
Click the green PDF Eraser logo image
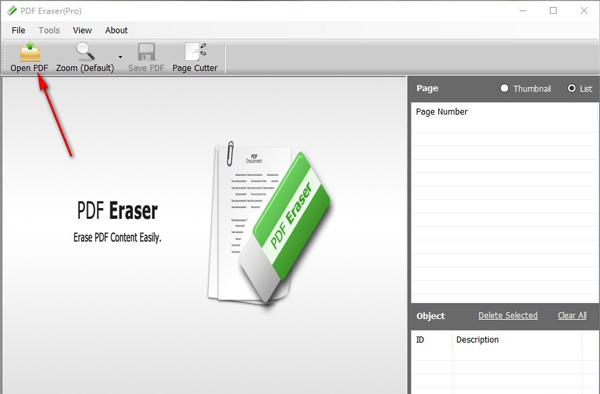click(x=269, y=225)
